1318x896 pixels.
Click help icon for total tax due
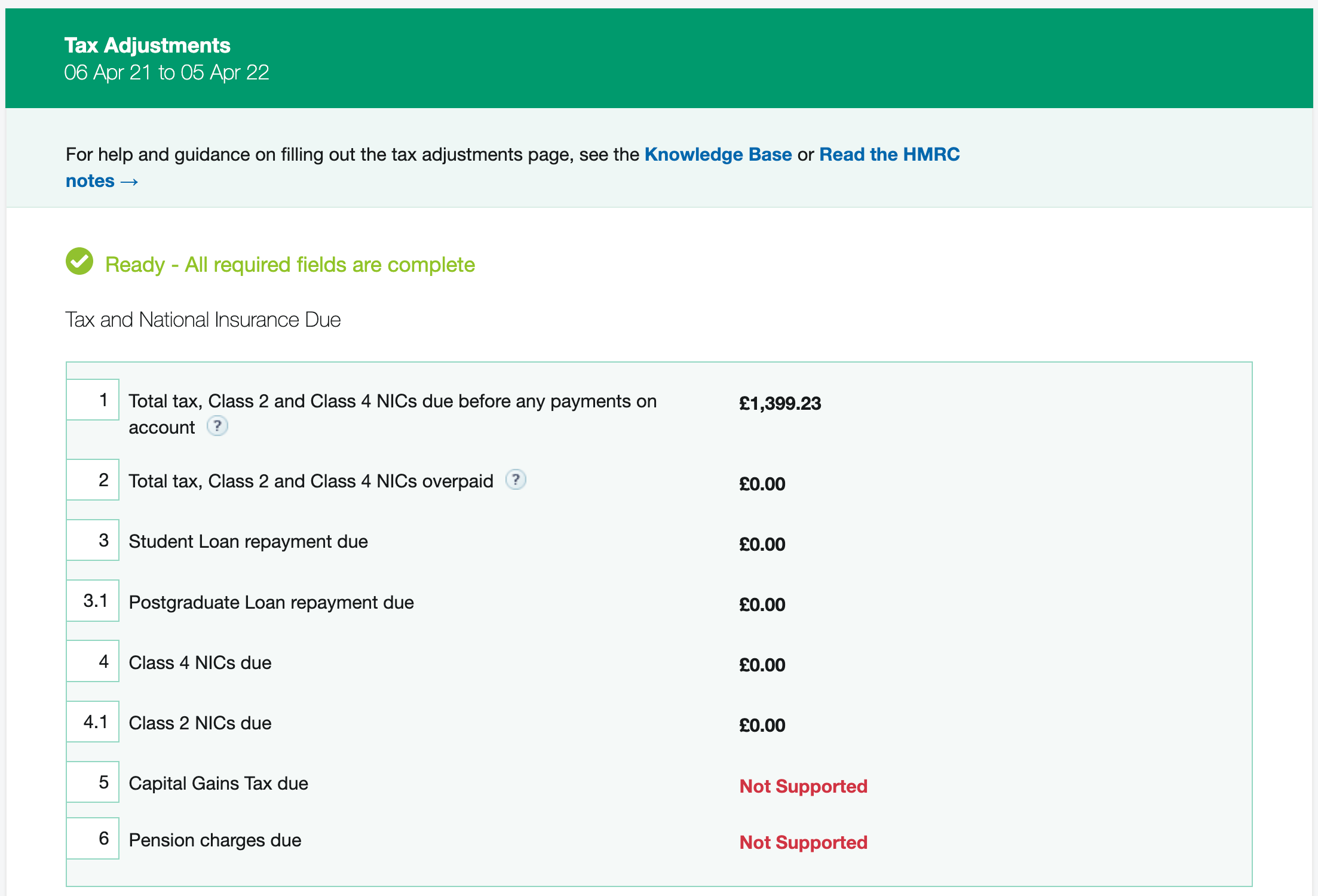217,426
